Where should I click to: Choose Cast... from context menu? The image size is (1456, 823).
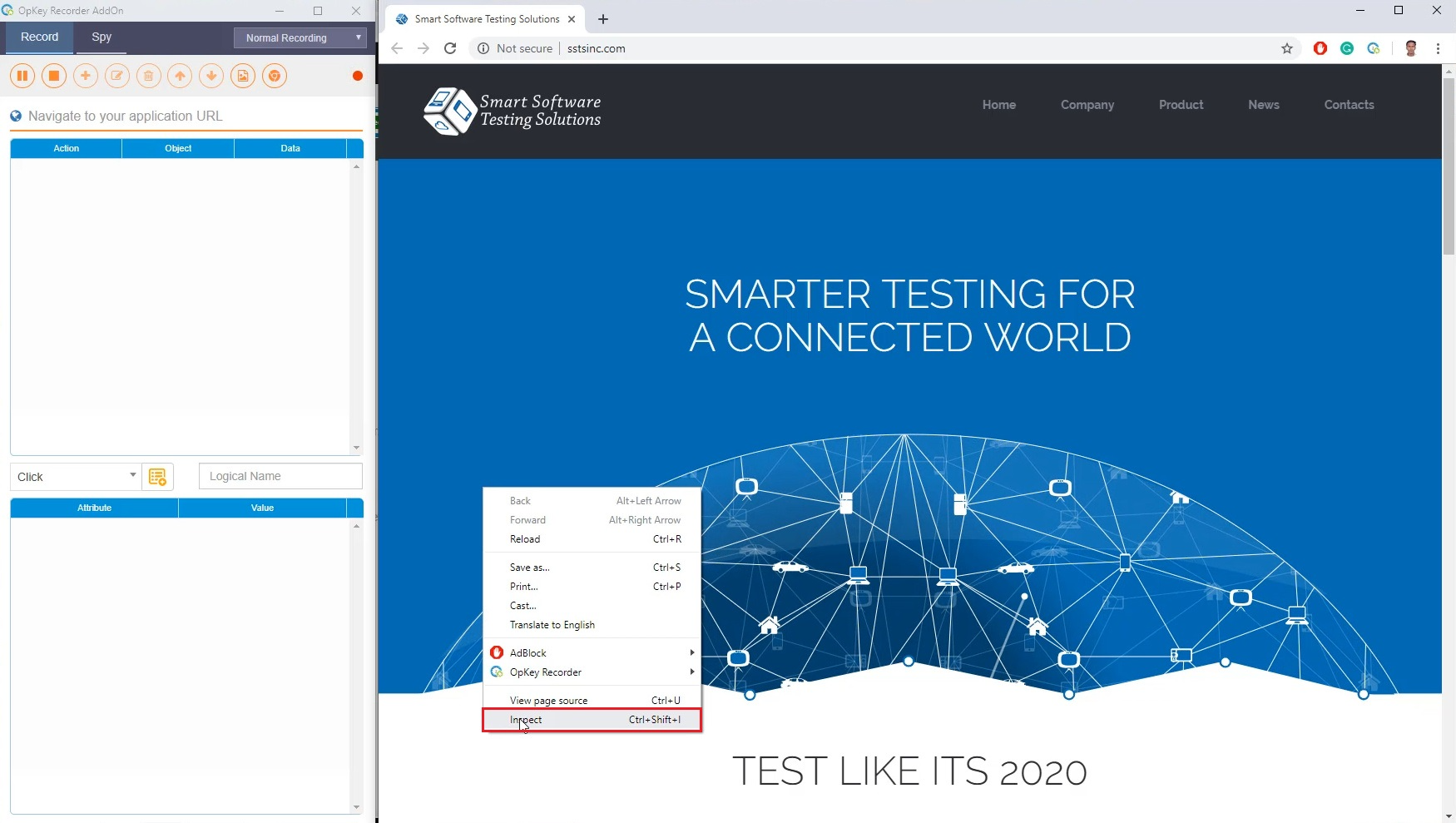tap(592, 606)
